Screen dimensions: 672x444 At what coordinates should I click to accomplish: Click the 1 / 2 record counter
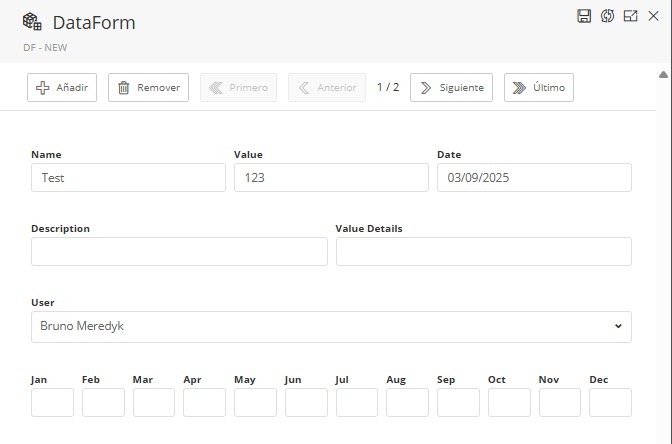[388, 87]
